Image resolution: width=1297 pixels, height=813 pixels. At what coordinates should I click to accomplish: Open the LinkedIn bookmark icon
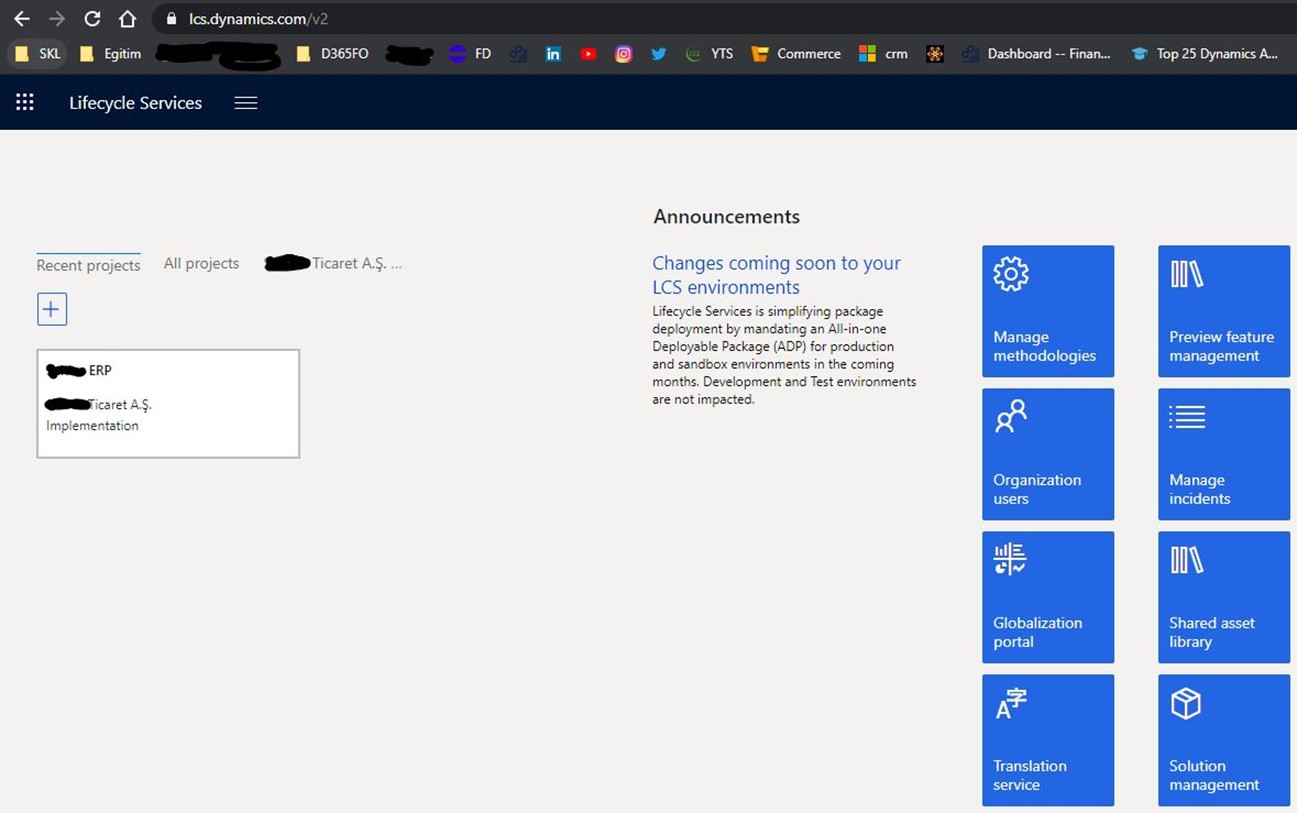click(553, 54)
